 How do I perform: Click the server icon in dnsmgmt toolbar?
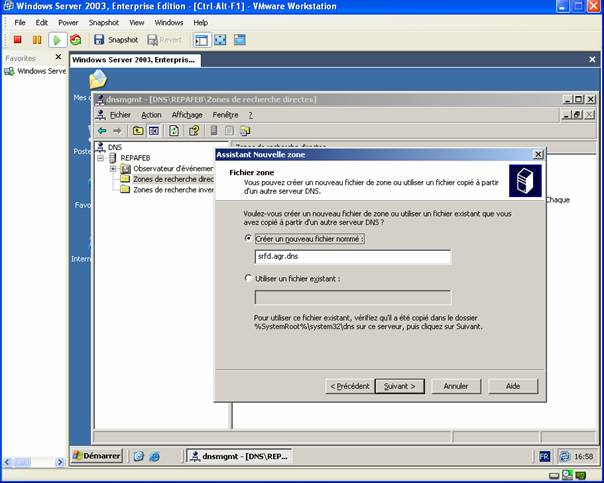point(214,131)
